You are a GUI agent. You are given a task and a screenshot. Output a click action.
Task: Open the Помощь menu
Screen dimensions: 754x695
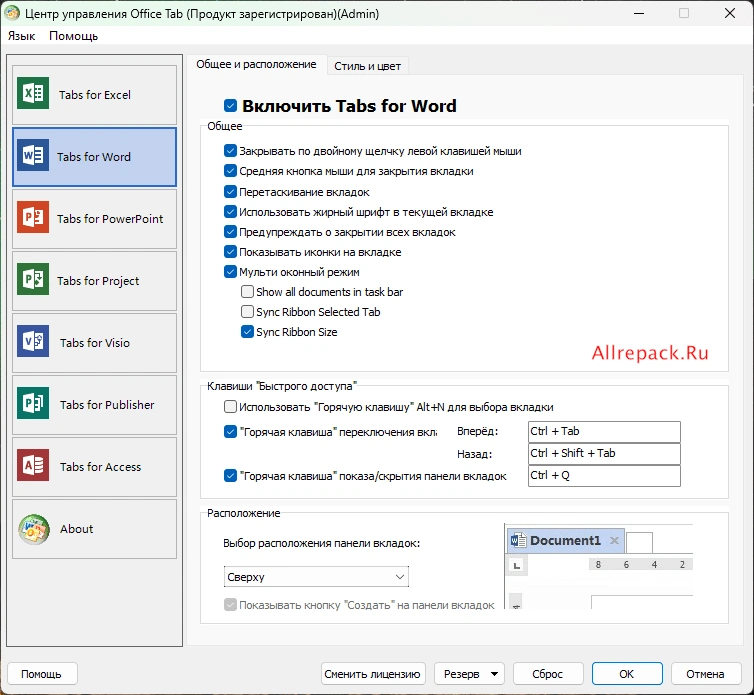click(74, 36)
